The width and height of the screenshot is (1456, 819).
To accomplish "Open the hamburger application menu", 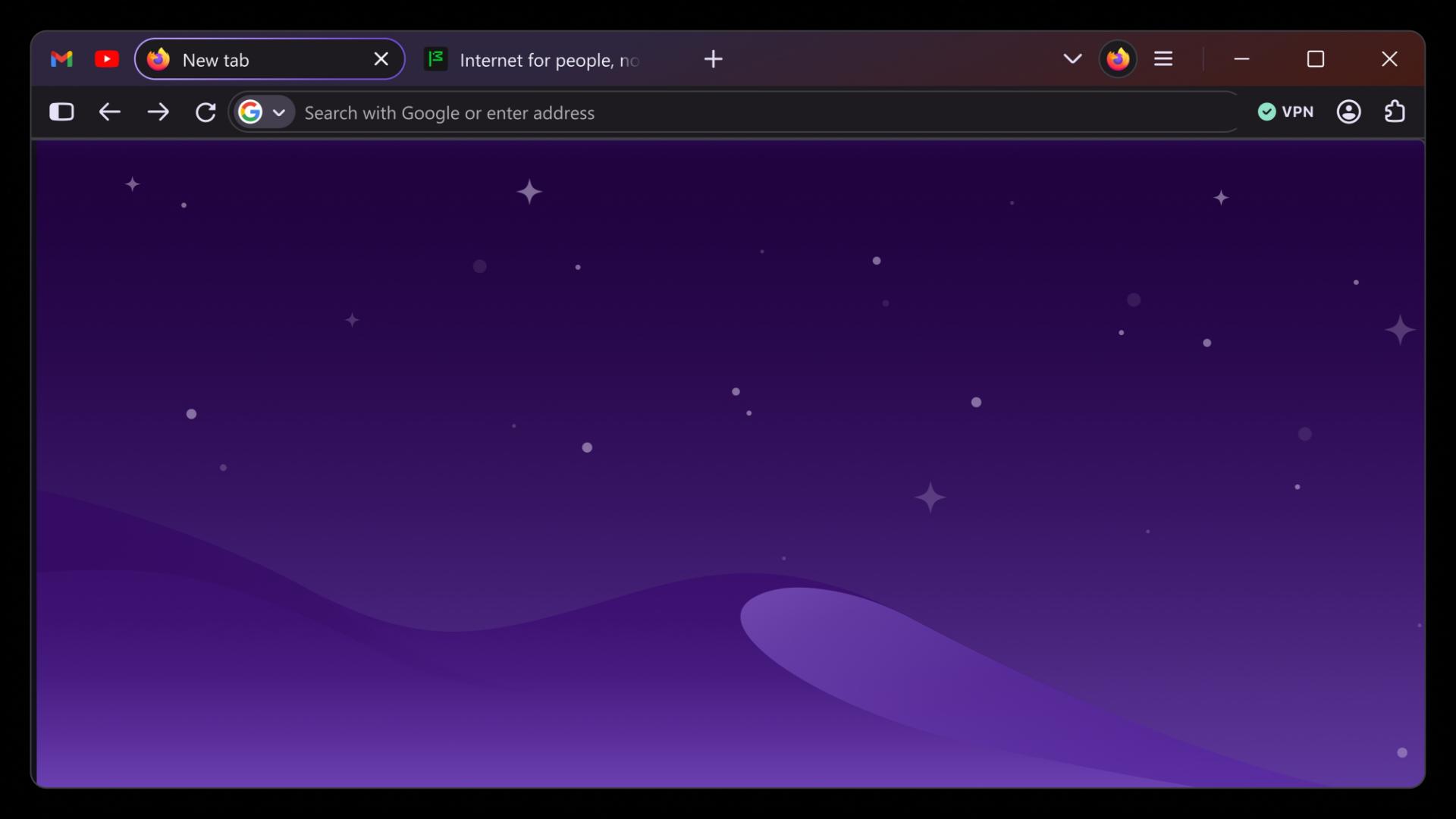I will [x=1163, y=59].
